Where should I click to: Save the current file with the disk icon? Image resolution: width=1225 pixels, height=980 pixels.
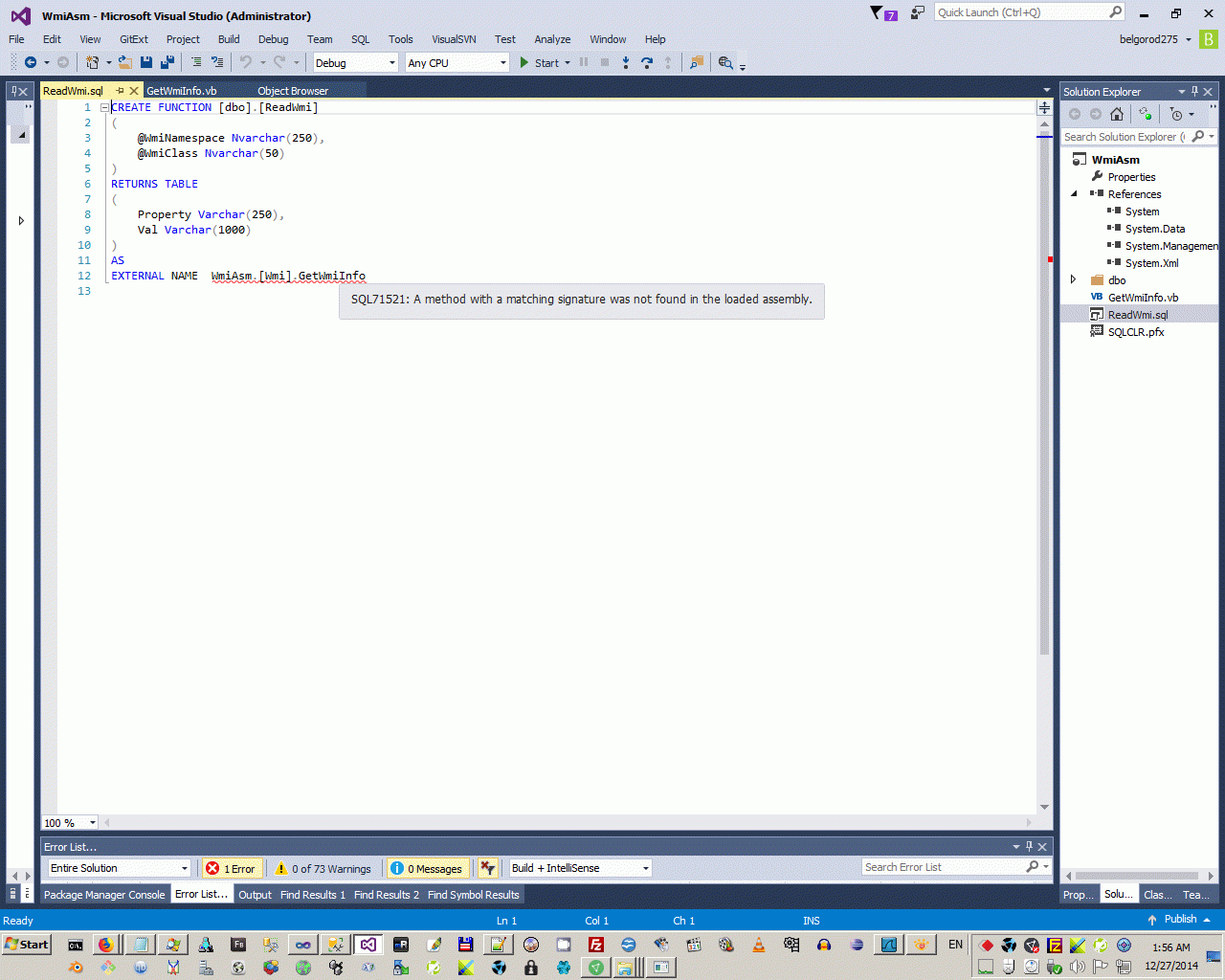click(x=146, y=62)
